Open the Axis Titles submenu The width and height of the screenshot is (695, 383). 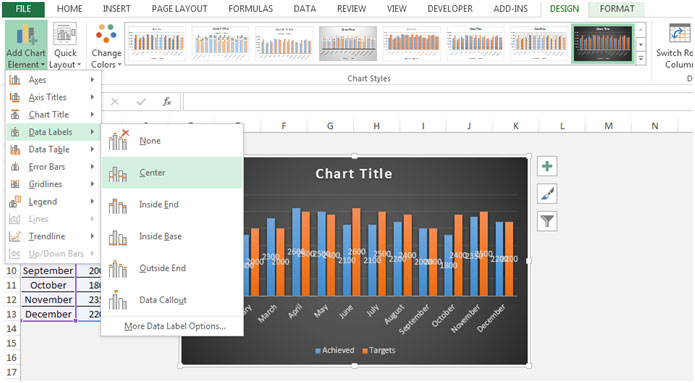click(53, 97)
